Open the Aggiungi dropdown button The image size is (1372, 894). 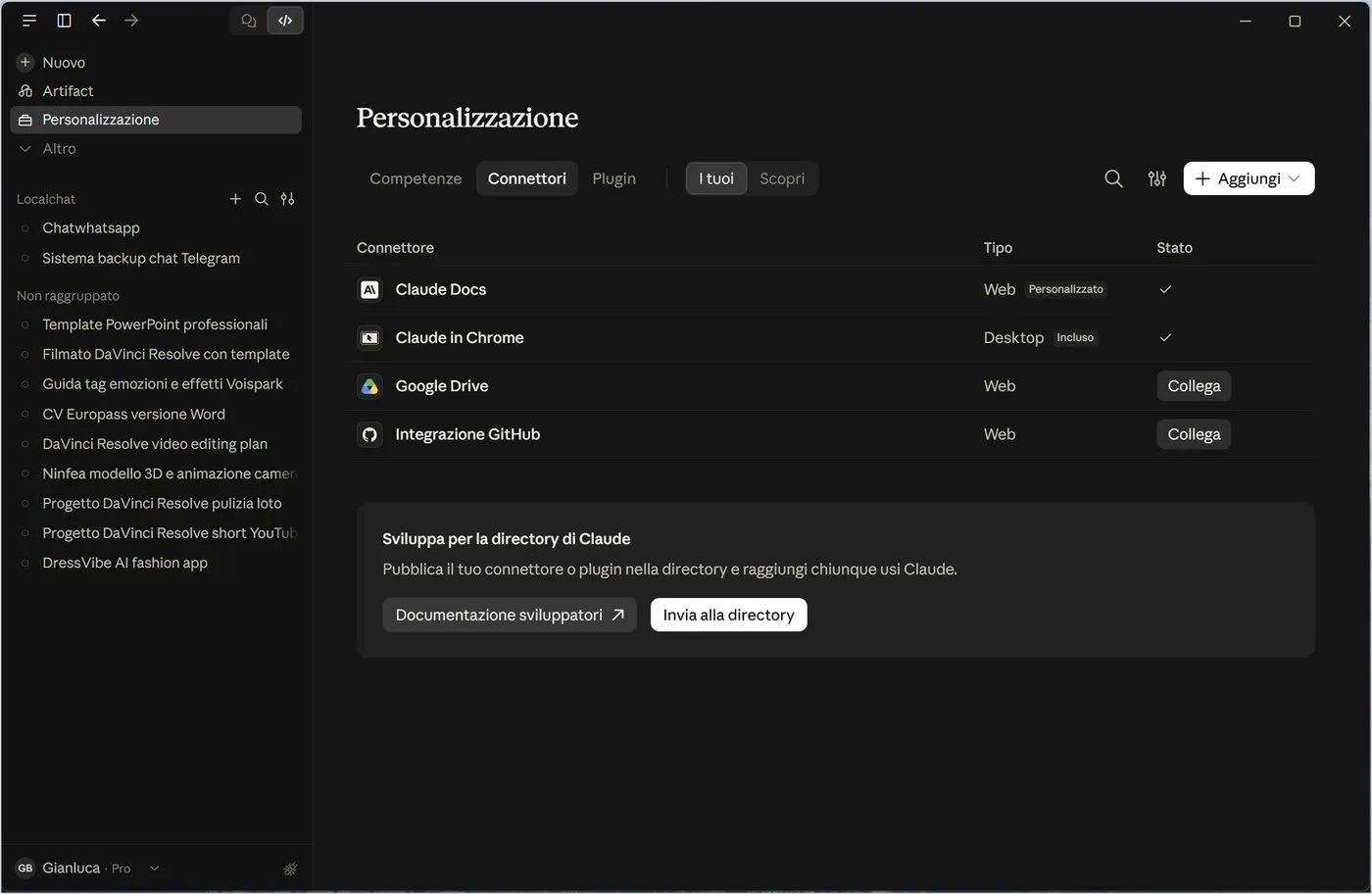click(1249, 178)
